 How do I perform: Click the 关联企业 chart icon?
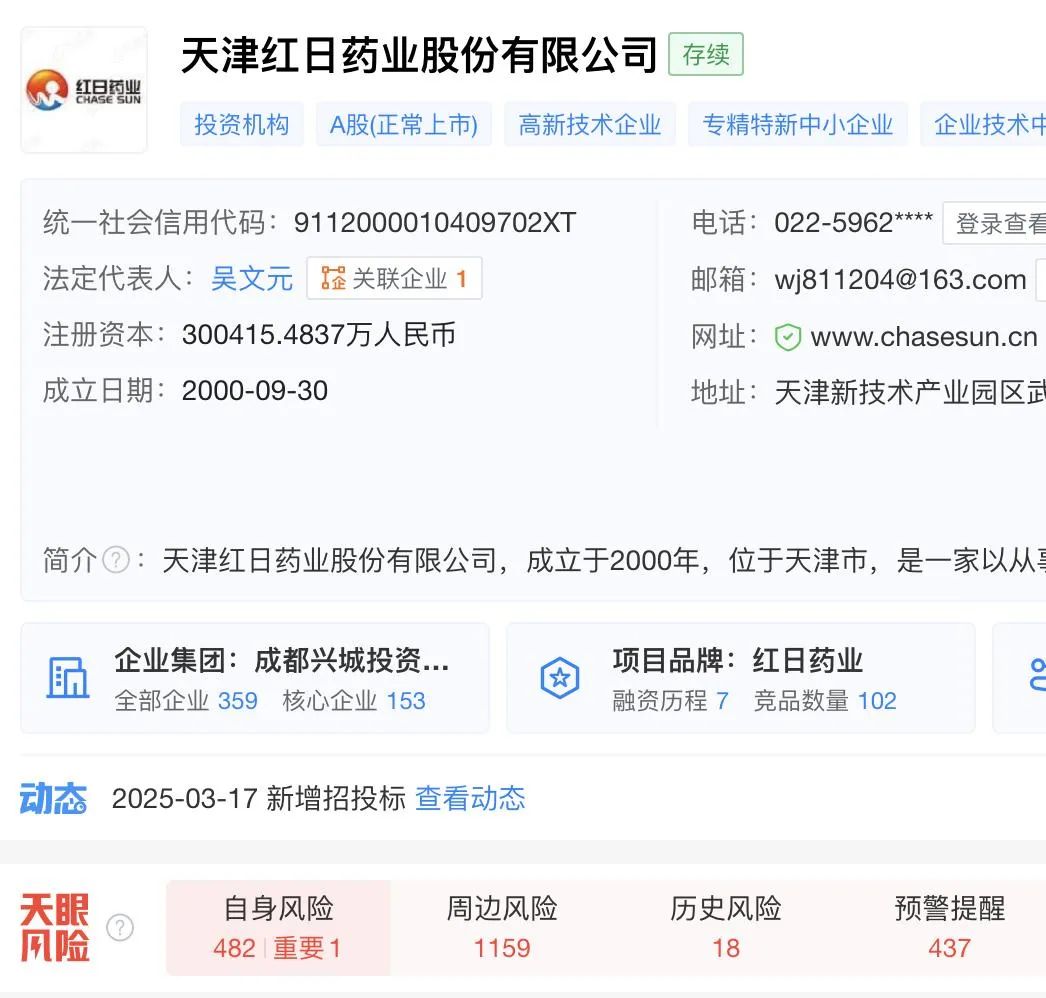[333, 278]
